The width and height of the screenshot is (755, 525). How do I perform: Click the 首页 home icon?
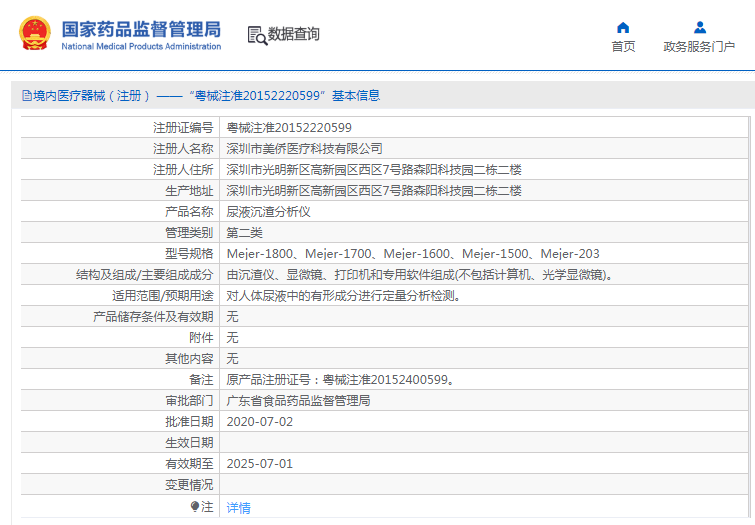623,27
